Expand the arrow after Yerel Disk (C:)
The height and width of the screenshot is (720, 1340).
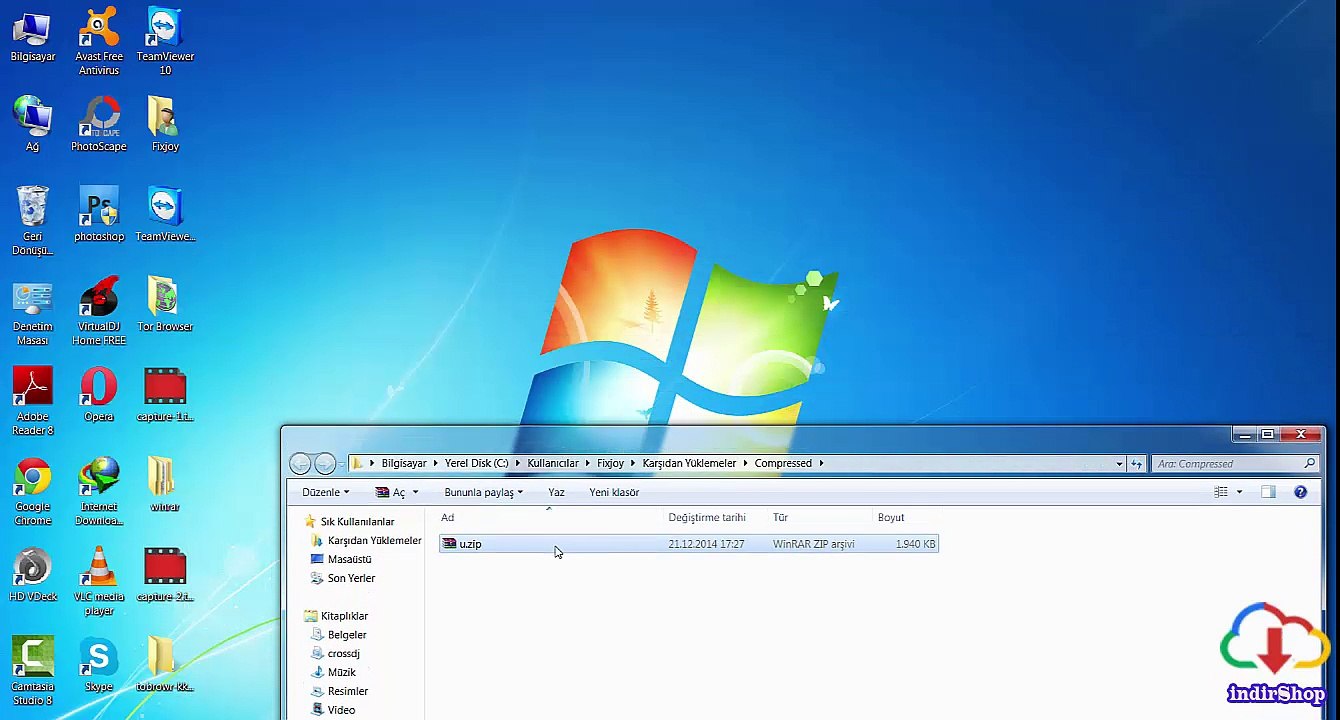pos(518,463)
